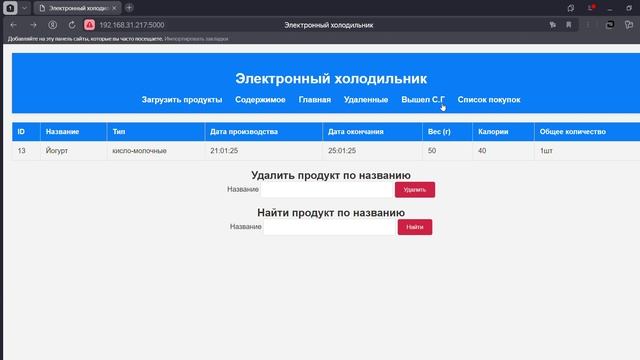Open downloads icon with red badge
Screen dimensions: 640x360
(x=590, y=8)
